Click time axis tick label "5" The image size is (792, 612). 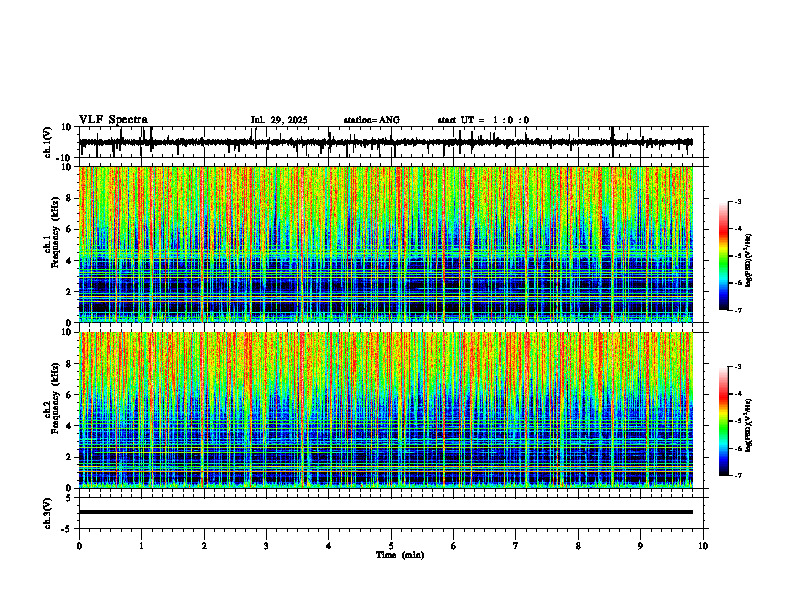(391, 546)
